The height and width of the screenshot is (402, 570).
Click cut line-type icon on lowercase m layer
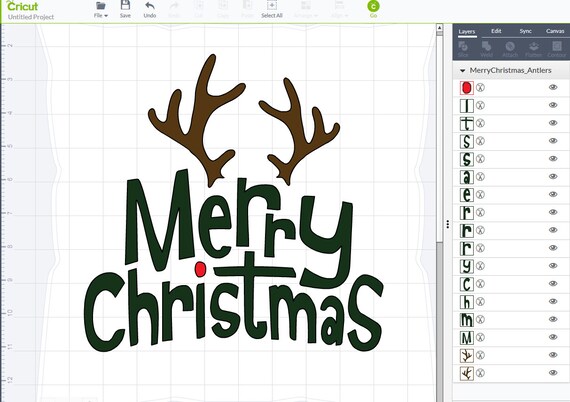(x=480, y=319)
